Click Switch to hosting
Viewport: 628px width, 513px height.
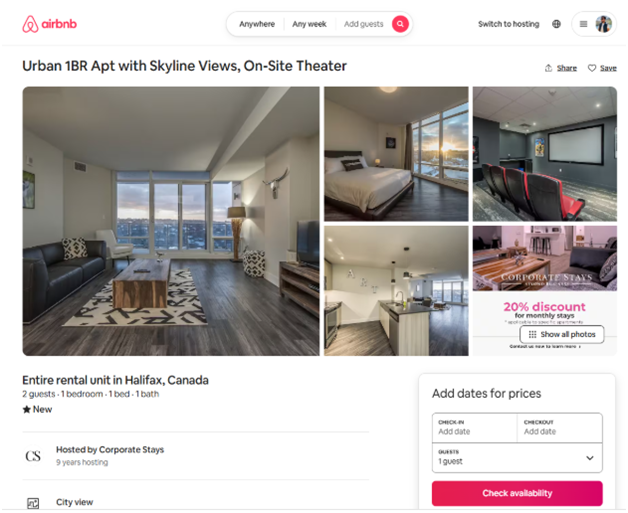coord(509,24)
